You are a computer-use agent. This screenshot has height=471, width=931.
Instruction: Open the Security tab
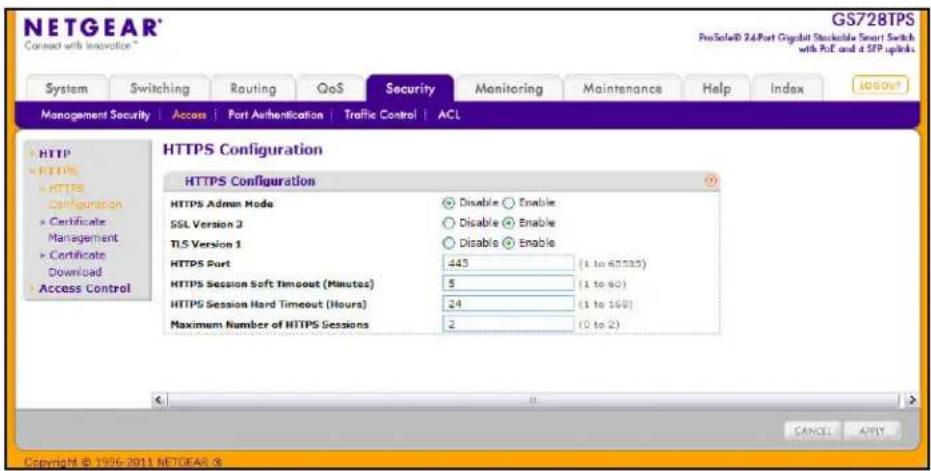410,89
